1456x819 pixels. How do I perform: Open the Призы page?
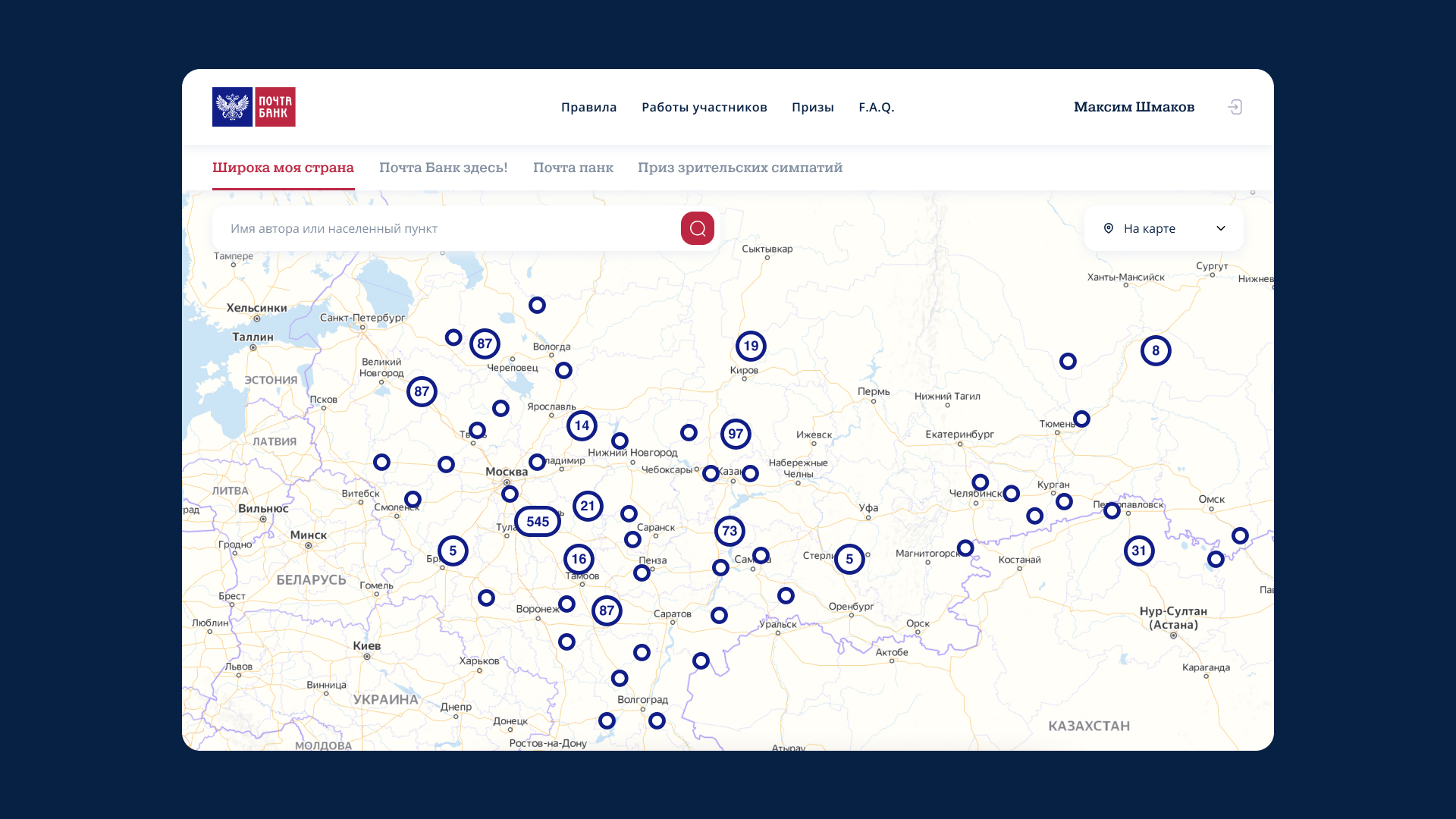click(813, 107)
